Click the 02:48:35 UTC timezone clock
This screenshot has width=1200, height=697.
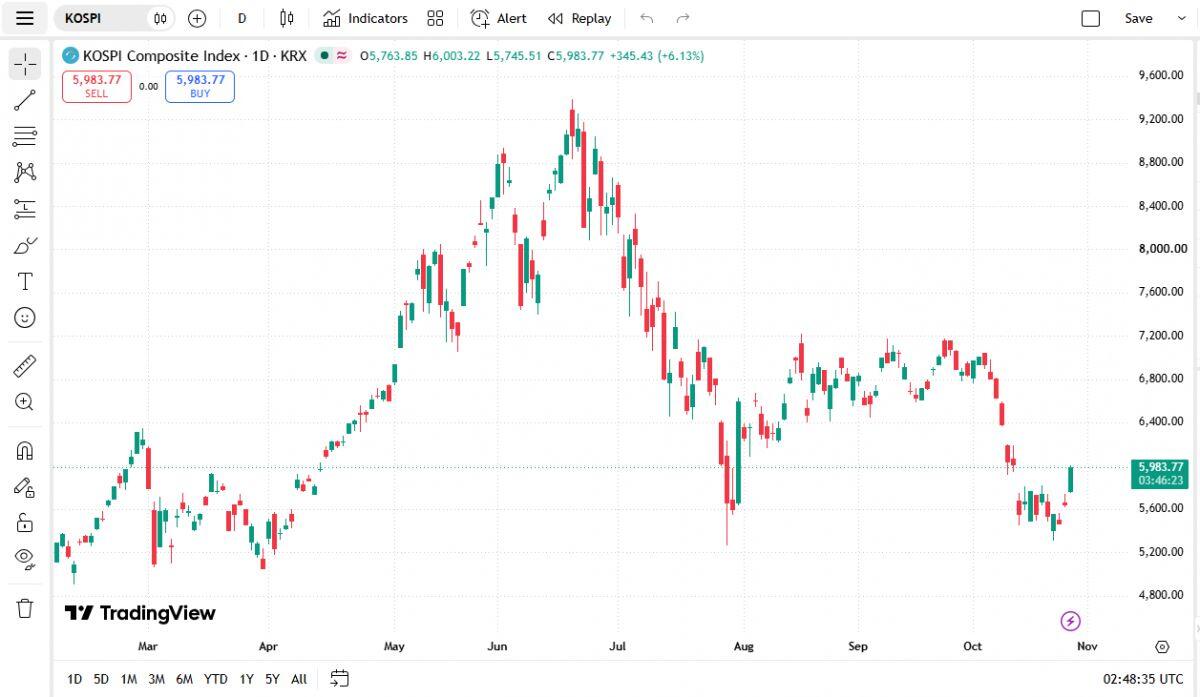[x=1143, y=679]
